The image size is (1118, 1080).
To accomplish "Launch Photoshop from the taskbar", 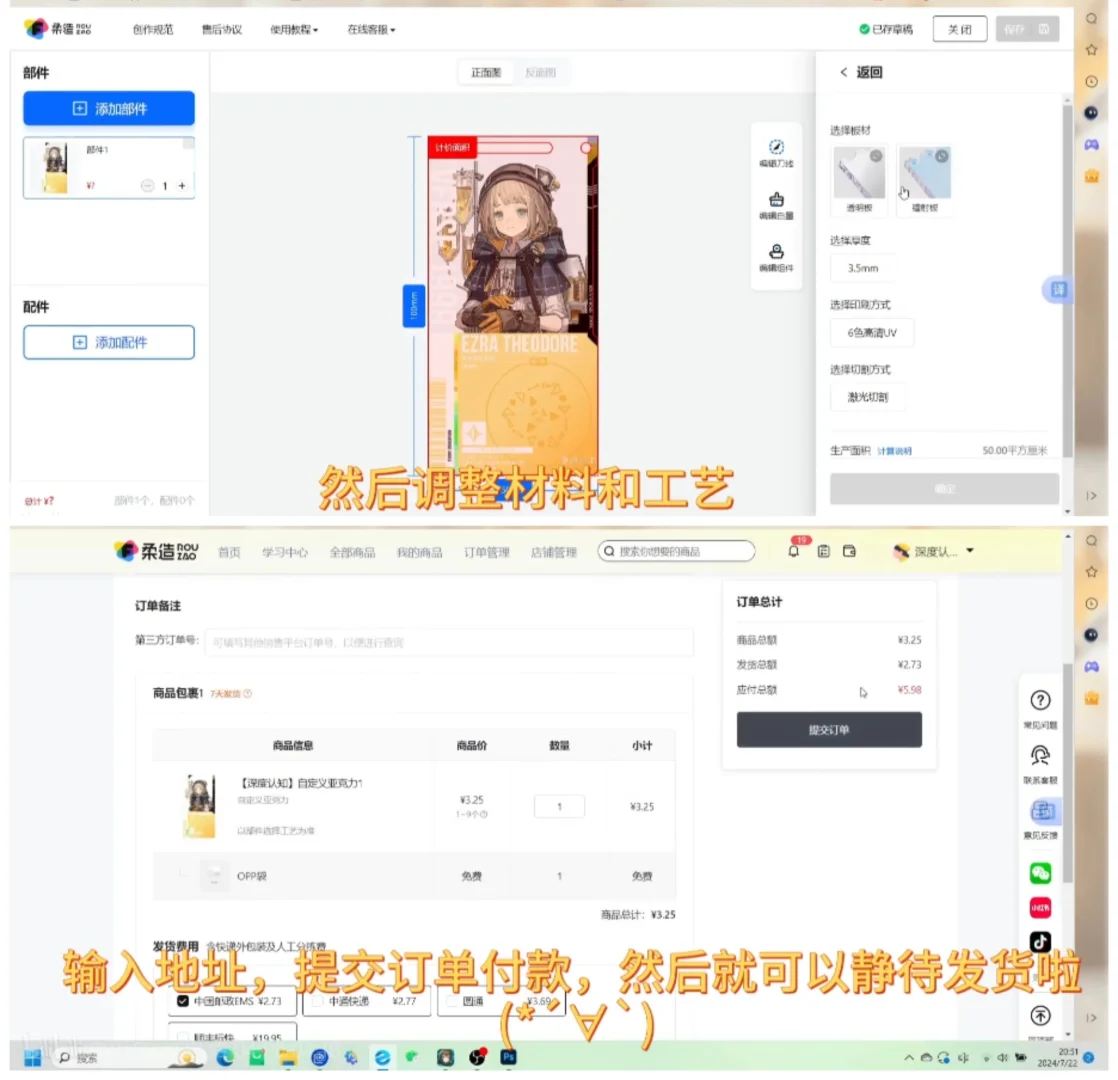I will [508, 1057].
